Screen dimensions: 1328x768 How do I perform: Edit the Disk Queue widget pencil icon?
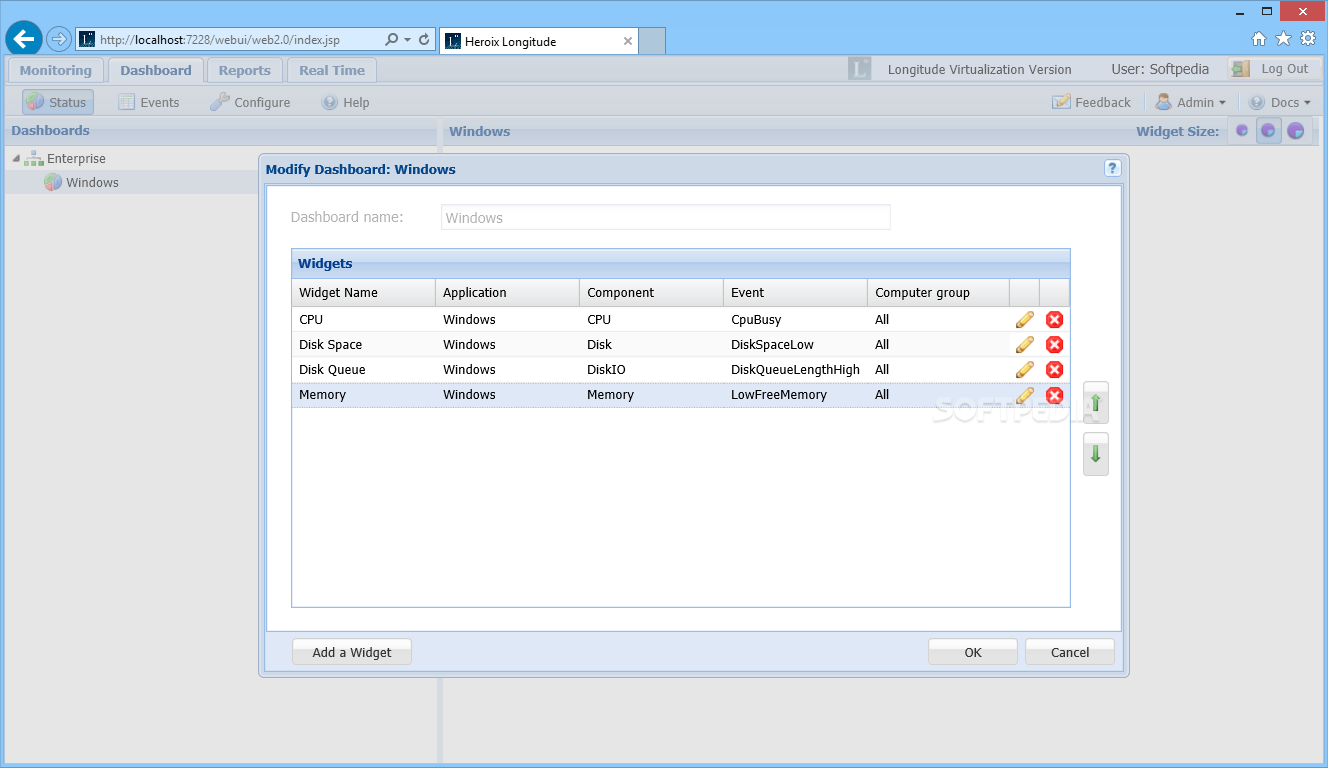pyautogui.click(x=1024, y=370)
